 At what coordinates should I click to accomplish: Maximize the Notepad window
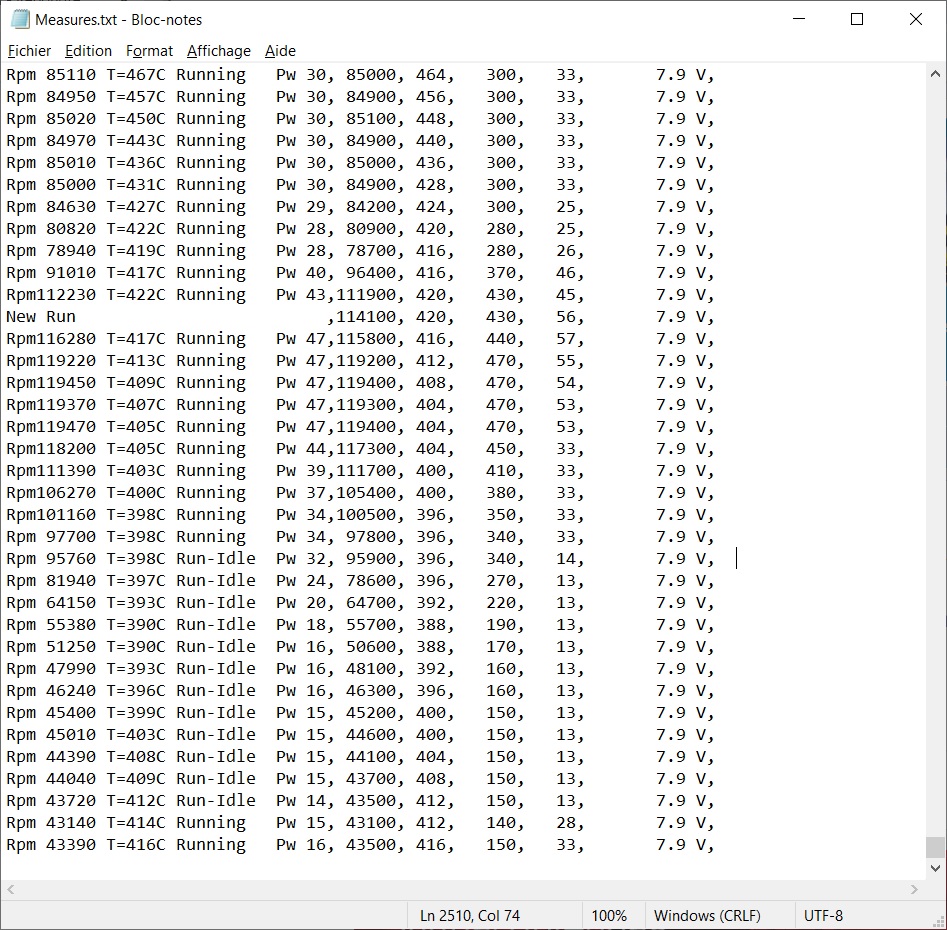(857, 19)
